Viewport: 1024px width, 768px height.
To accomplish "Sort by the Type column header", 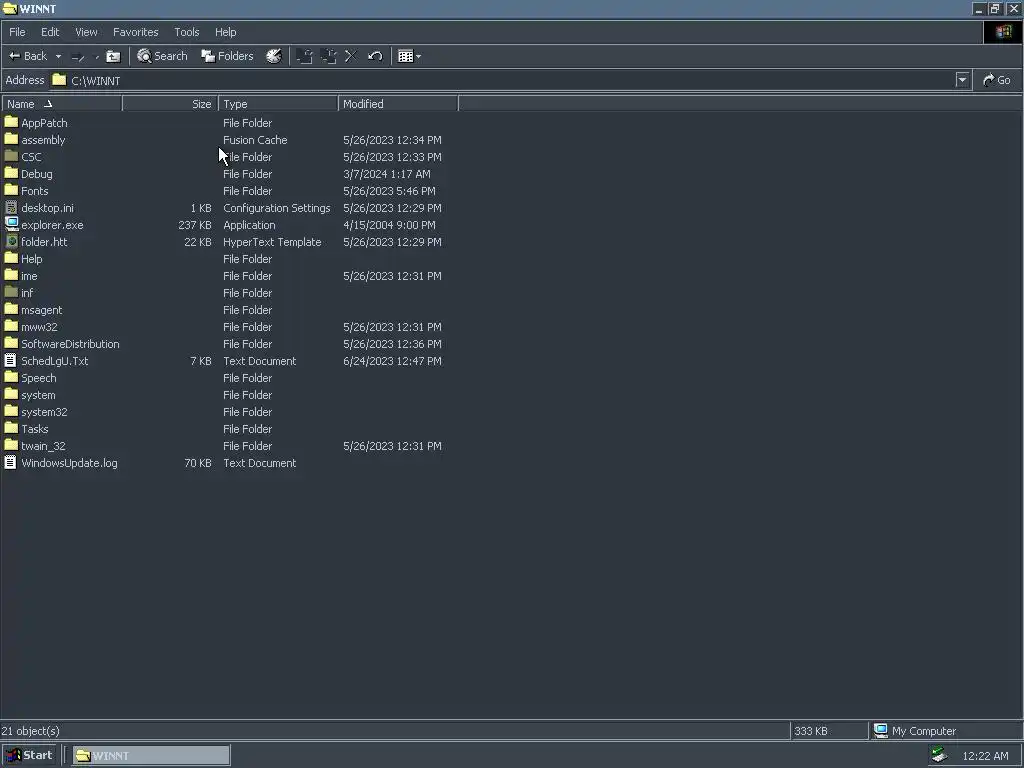I will (278, 104).
